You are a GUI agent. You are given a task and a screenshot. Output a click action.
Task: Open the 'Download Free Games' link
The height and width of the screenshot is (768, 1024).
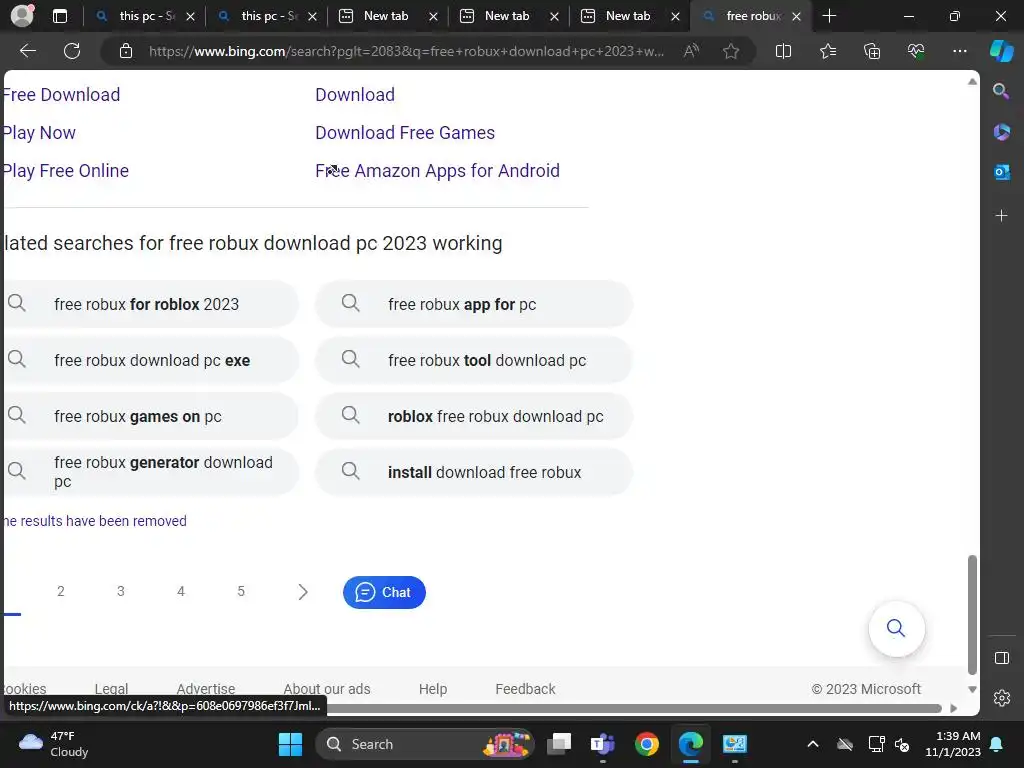pyautogui.click(x=405, y=133)
